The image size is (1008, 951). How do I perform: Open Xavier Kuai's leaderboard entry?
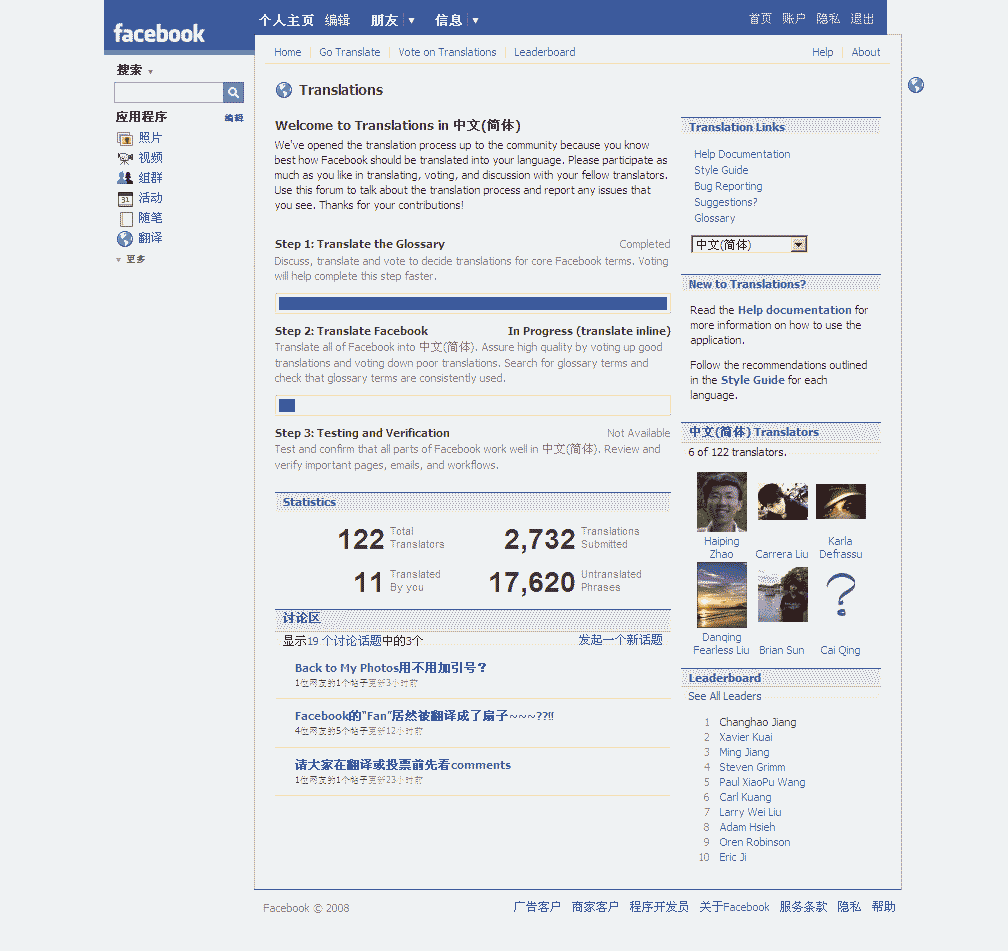tap(746, 738)
